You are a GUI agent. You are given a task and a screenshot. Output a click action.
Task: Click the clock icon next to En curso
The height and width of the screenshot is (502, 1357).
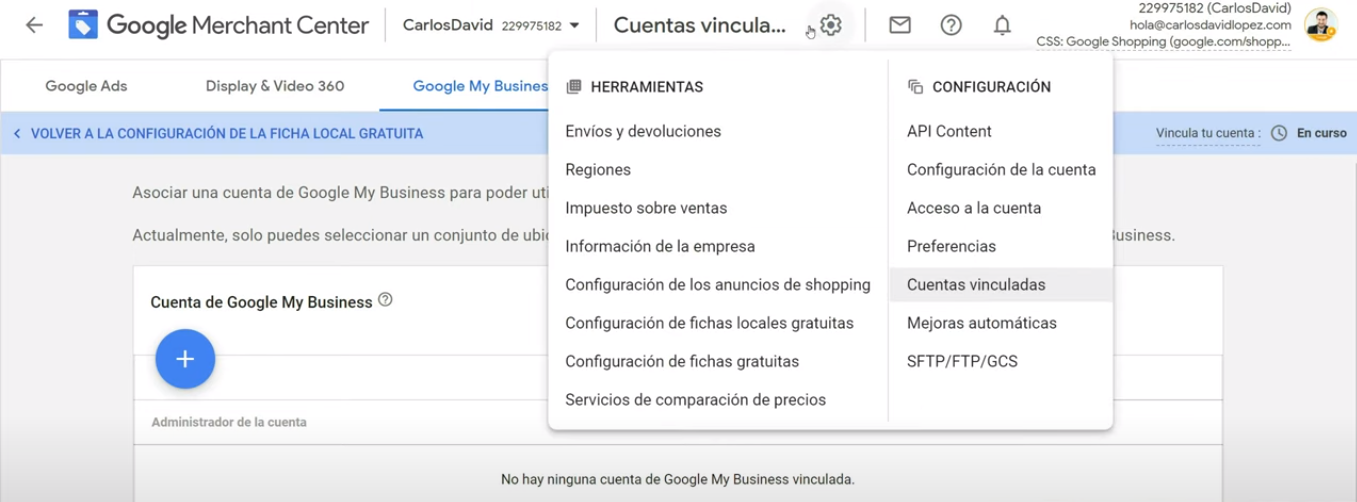pos(1278,133)
